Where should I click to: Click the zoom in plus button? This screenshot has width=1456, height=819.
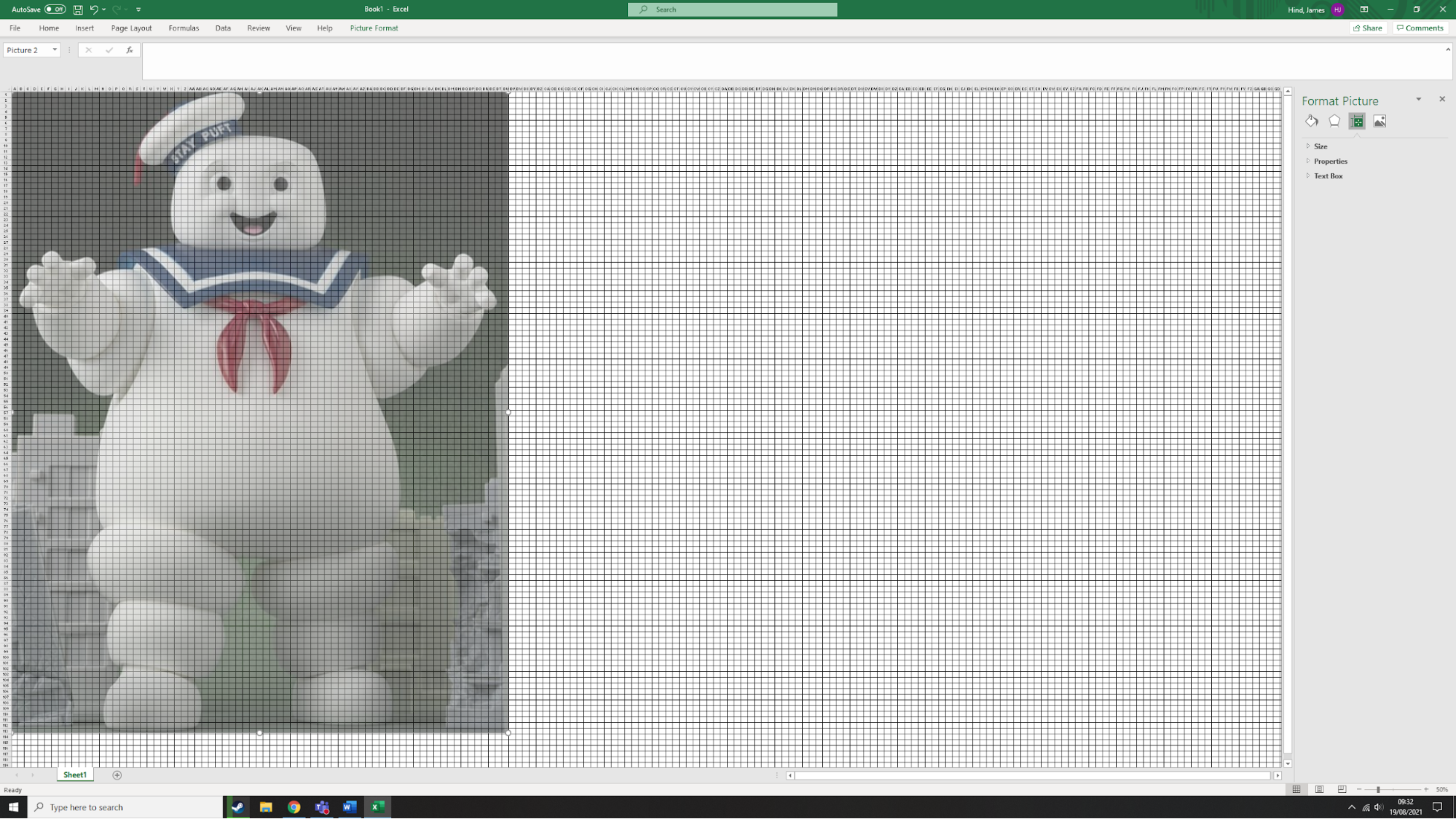pos(1426,790)
